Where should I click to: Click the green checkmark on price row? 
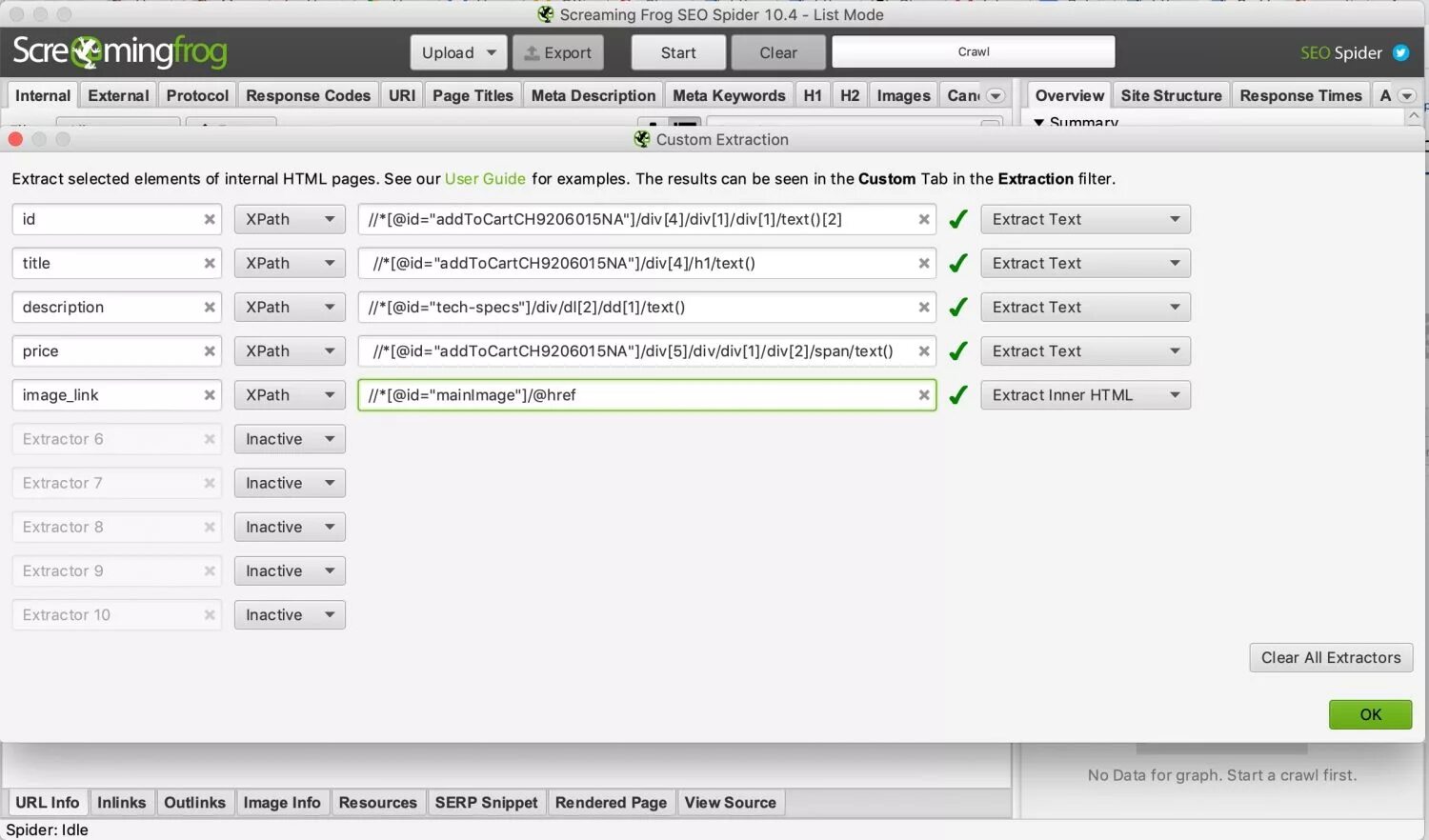958,350
